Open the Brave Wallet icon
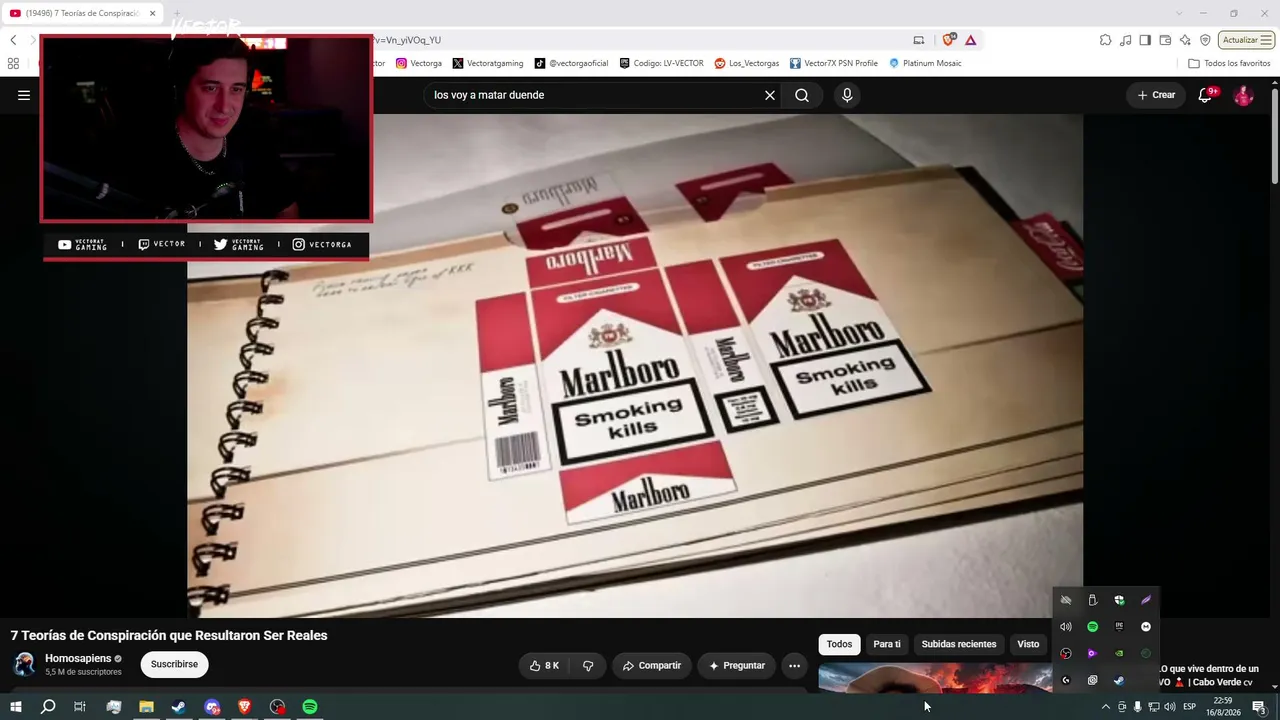1280x720 pixels. (1166, 40)
